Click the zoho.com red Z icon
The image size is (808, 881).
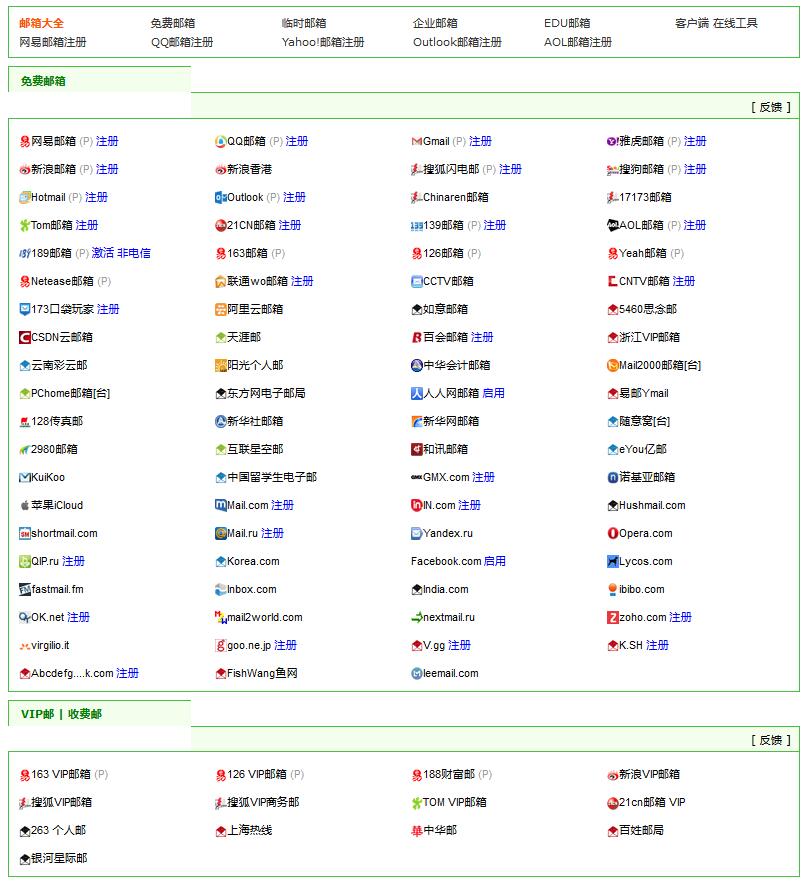612,618
